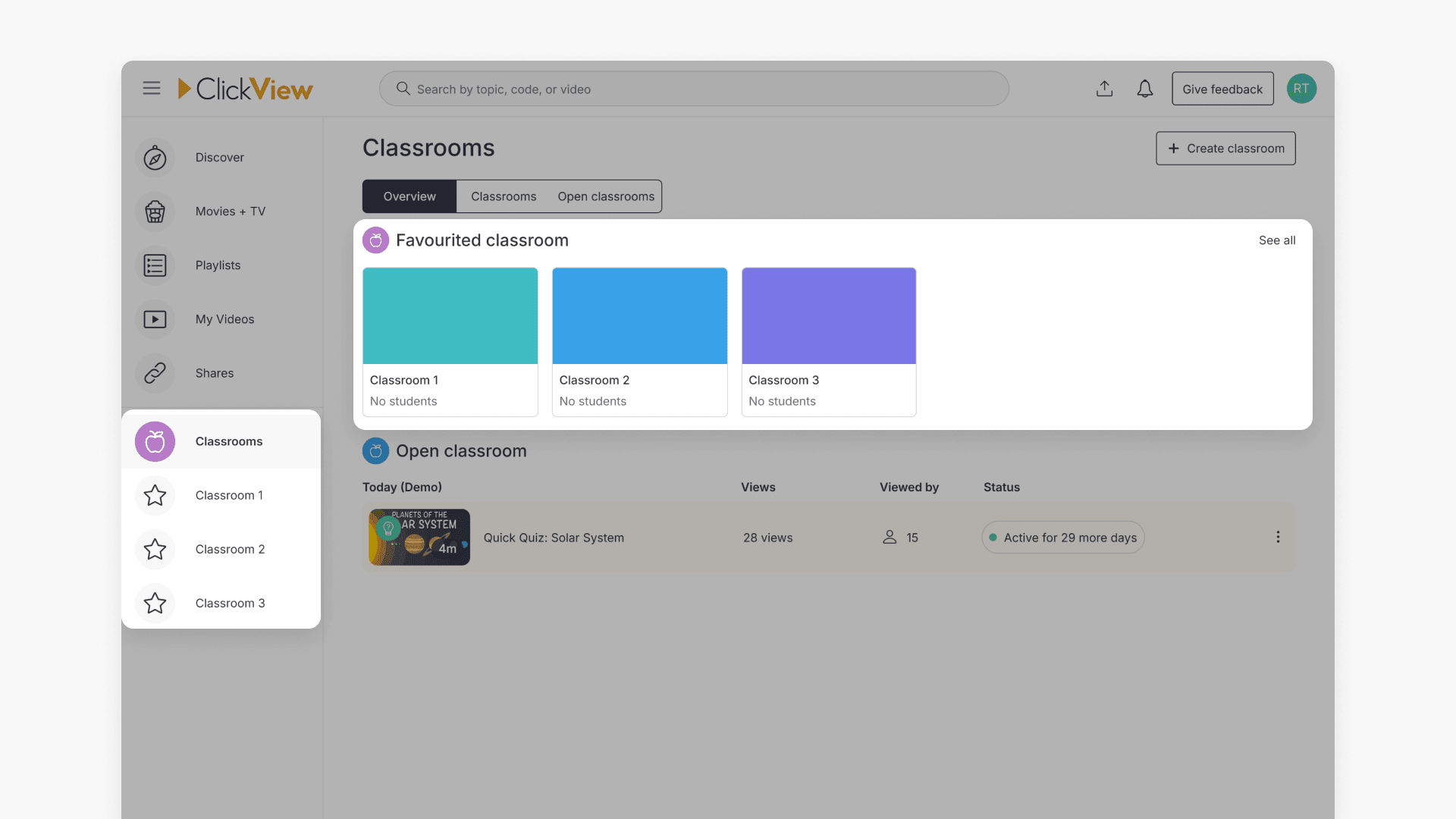This screenshot has width=1456, height=819.
Task: Toggle the star next to Classroom 2
Action: 155,549
